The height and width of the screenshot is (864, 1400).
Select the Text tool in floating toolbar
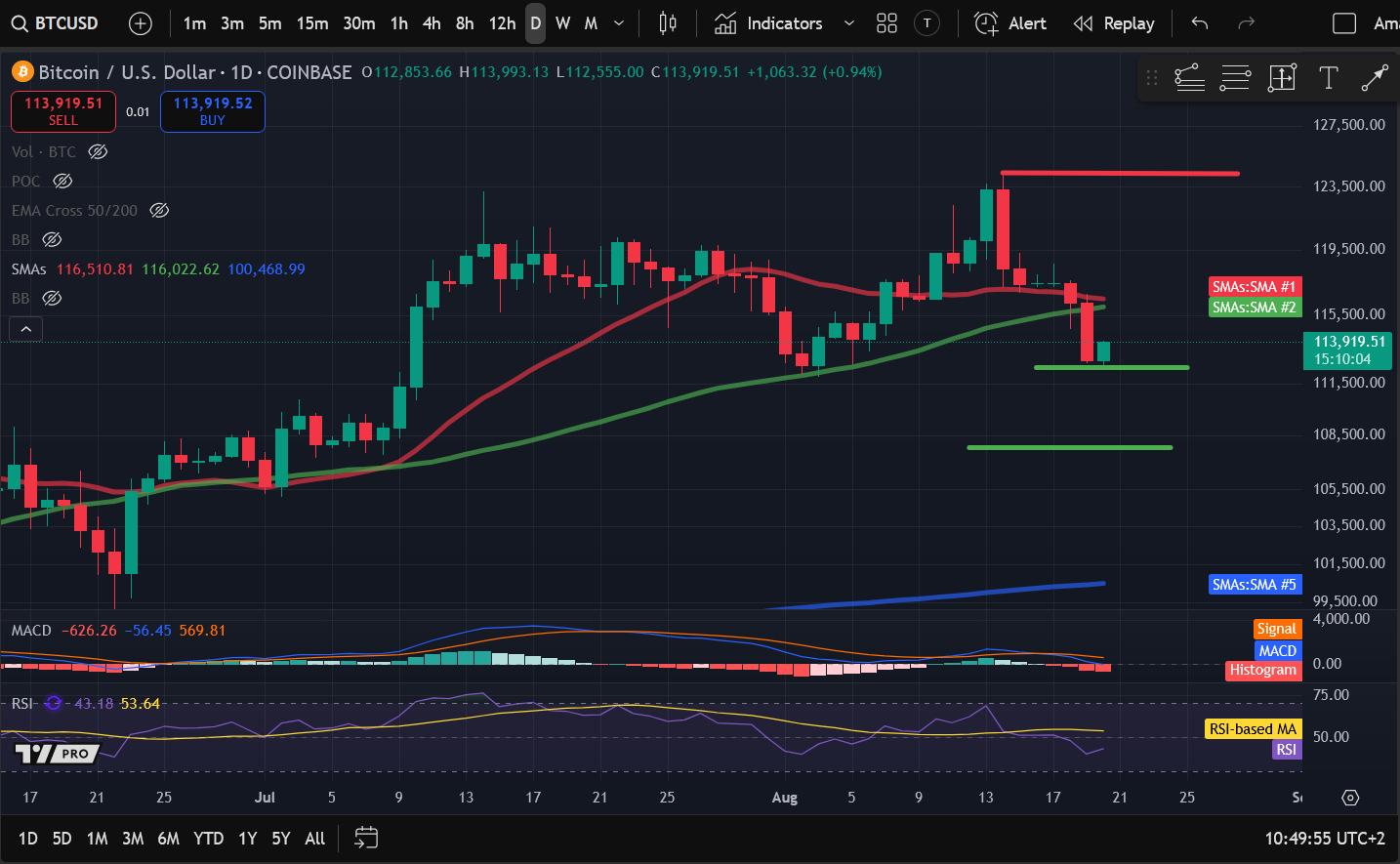1328,78
